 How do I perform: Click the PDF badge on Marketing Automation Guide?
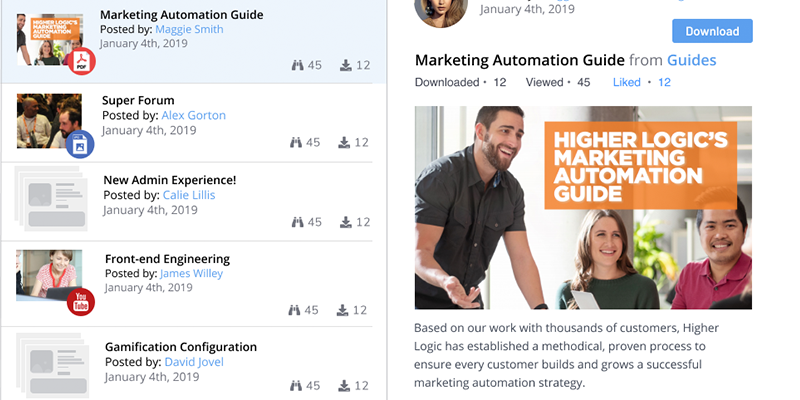pos(82,62)
